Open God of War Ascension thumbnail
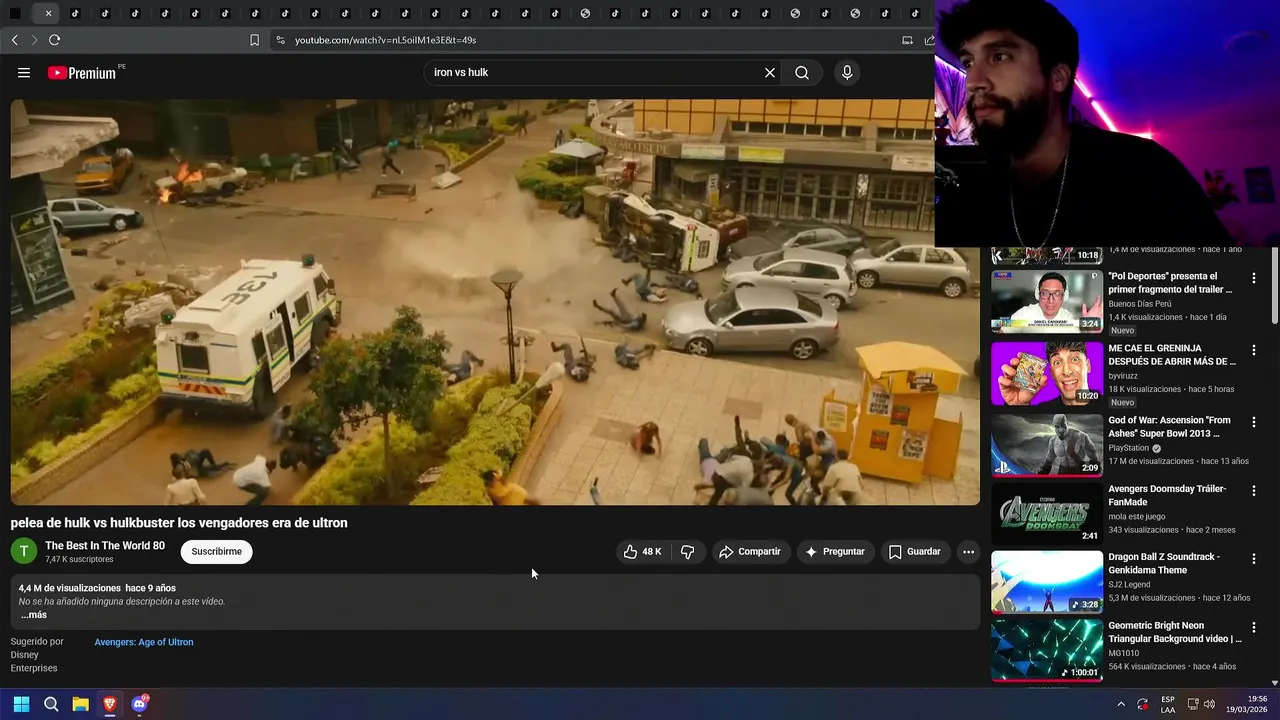This screenshot has width=1280, height=720. pos(1047,445)
